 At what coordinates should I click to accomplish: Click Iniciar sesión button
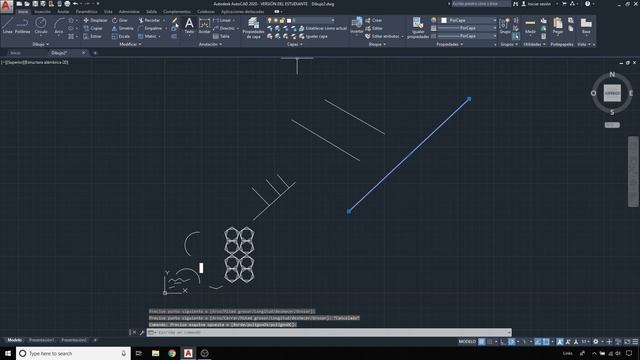[x=536, y=4]
